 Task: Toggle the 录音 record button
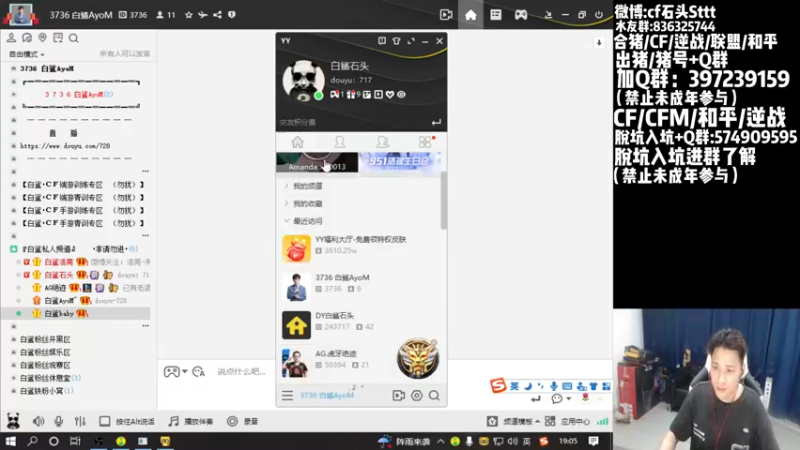243,421
